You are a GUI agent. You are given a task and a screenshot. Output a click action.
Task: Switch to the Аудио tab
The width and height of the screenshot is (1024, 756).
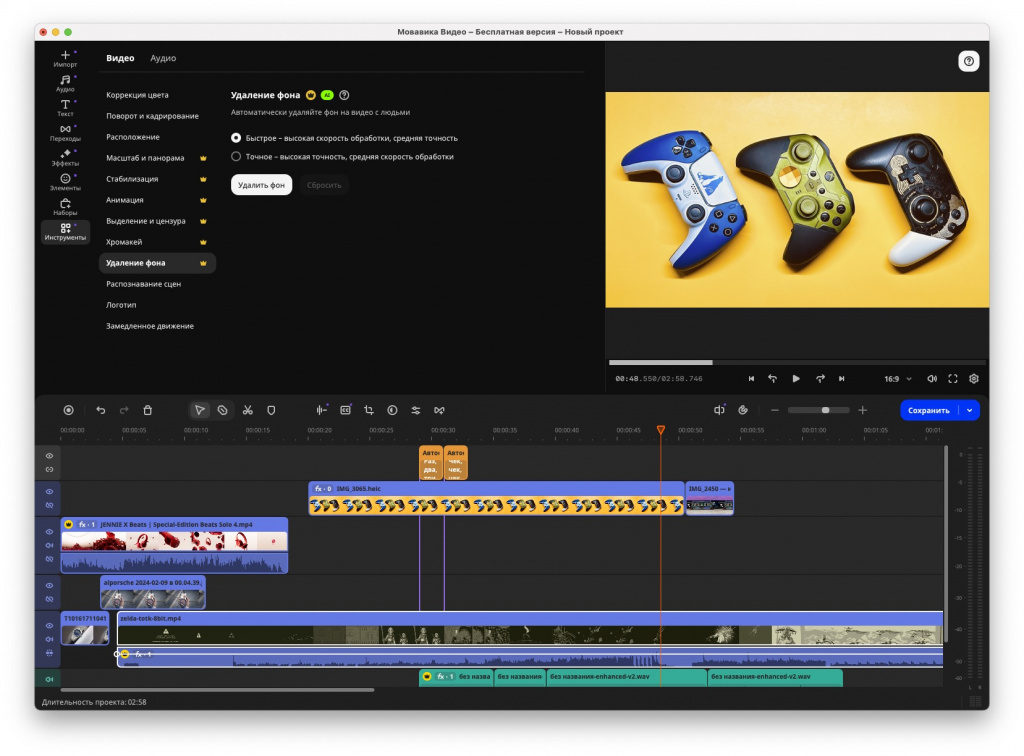(x=163, y=58)
